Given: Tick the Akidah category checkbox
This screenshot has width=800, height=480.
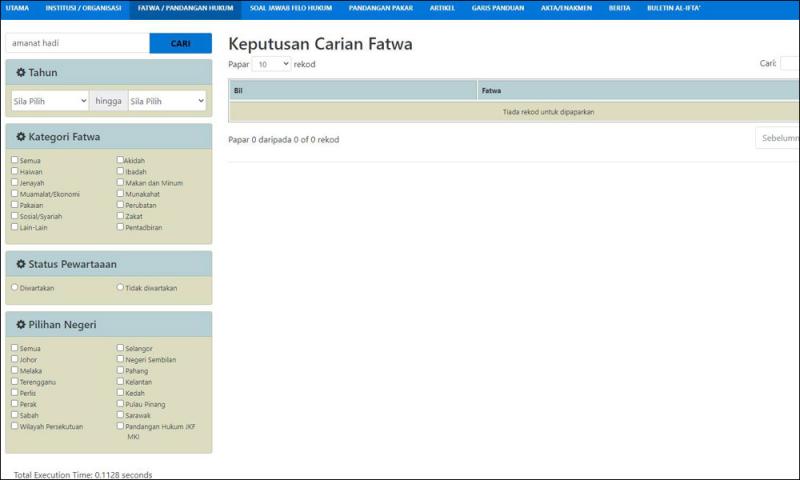Looking at the screenshot, I should click(x=120, y=160).
